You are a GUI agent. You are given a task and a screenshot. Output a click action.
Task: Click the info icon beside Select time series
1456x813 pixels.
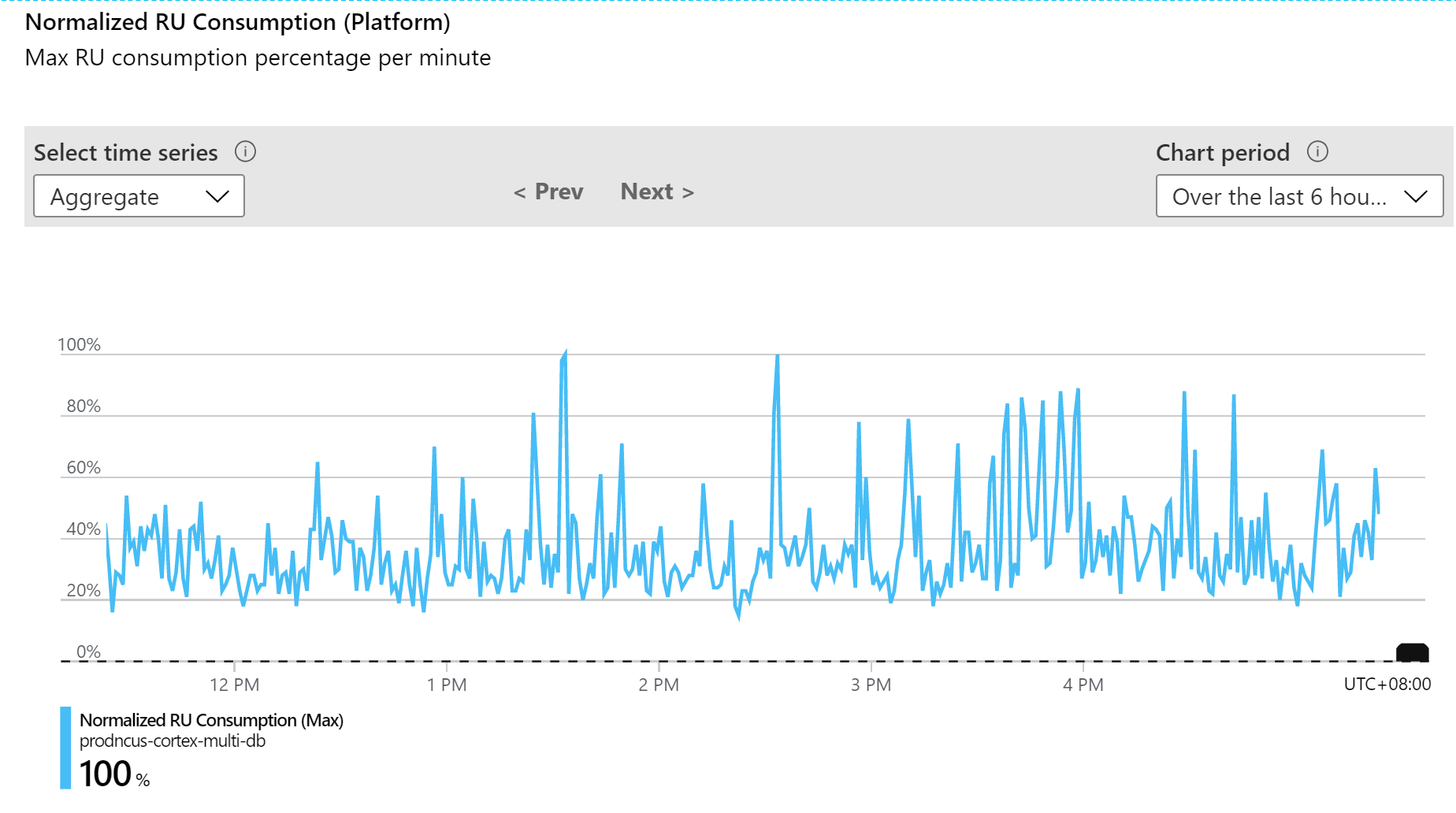245,151
